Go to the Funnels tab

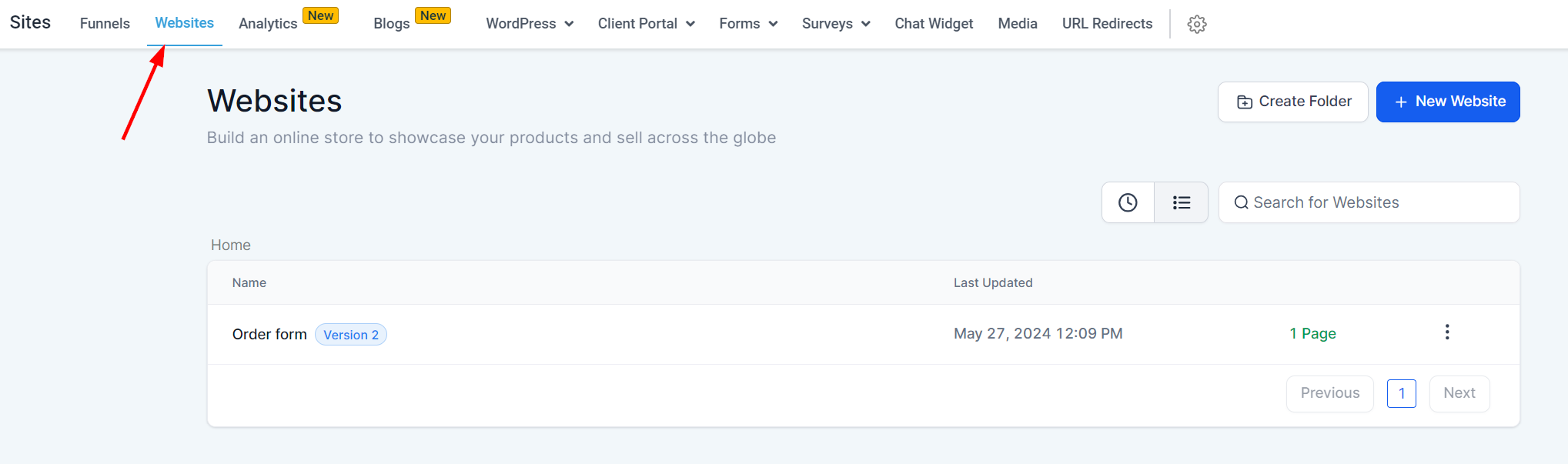pyautogui.click(x=105, y=24)
